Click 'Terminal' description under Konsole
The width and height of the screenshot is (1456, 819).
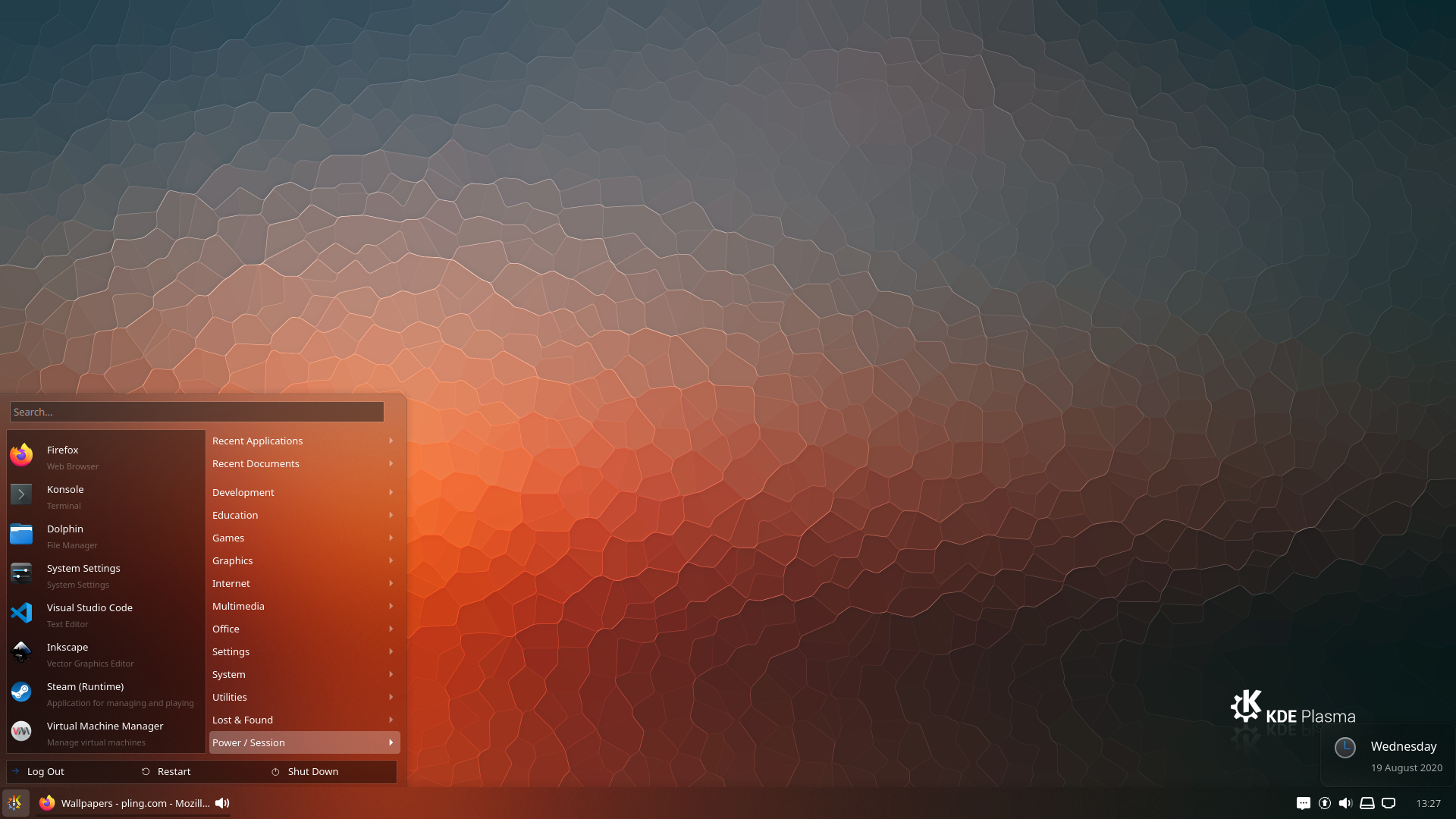pos(64,506)
